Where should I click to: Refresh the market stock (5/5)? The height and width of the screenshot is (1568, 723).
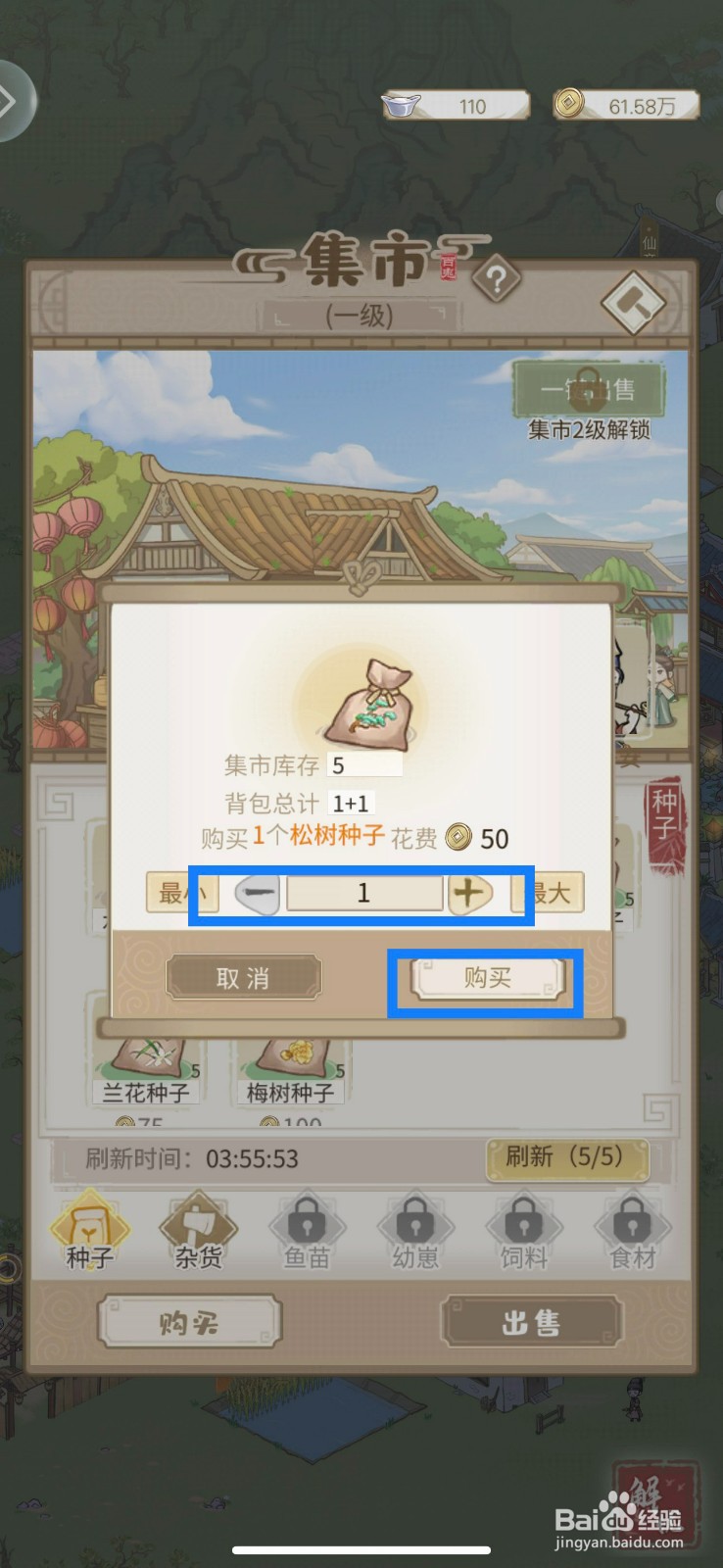567,1157
